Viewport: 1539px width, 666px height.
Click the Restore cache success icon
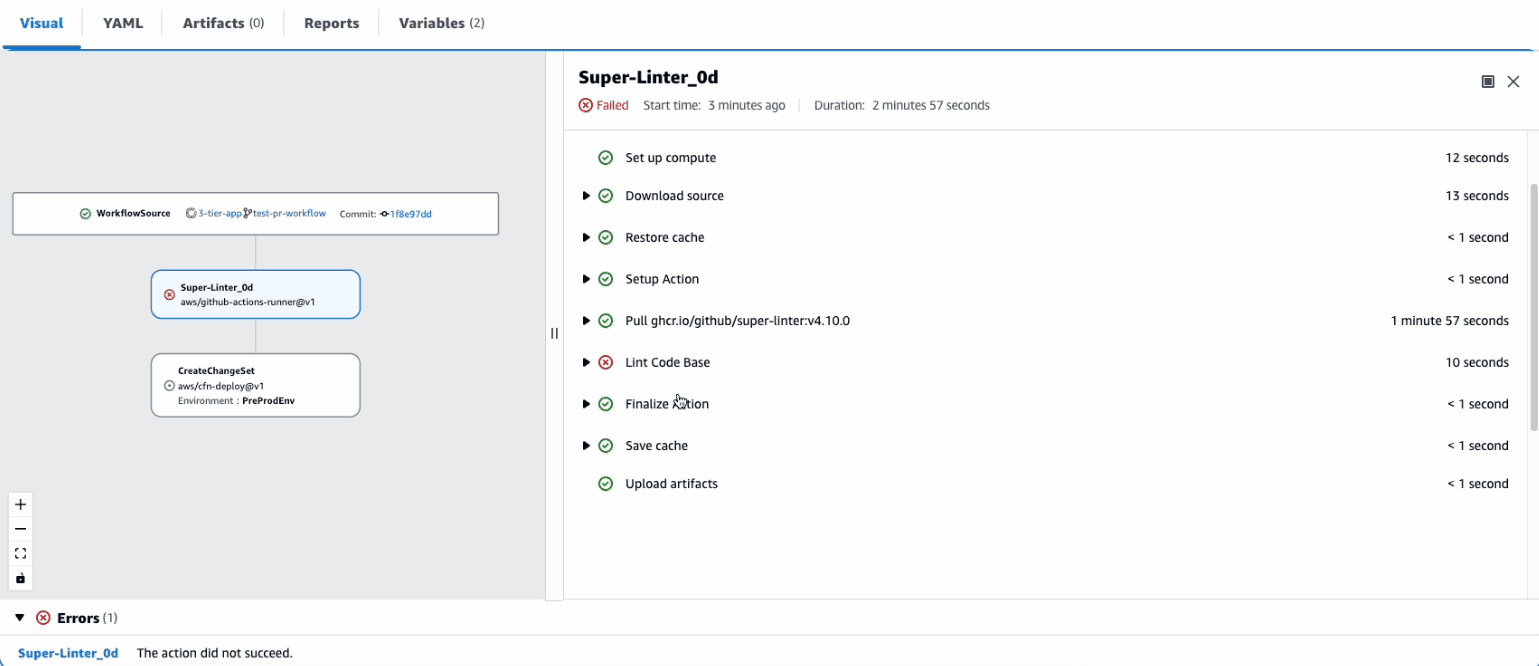pos(605,238)
